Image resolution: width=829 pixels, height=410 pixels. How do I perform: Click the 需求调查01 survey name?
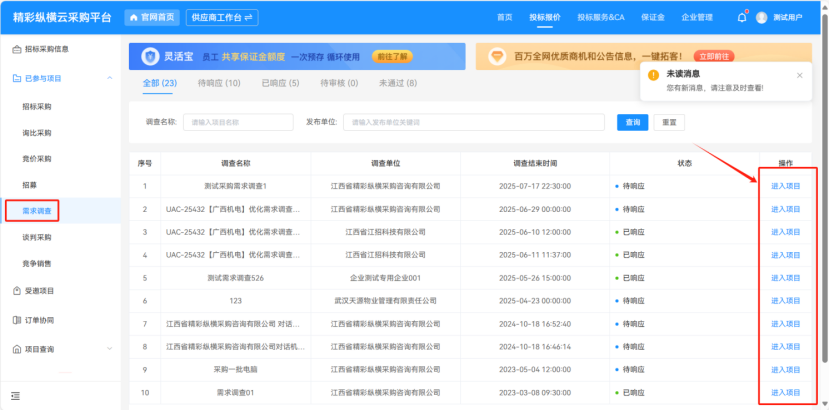pyautogui.click(x=236, y=393)
